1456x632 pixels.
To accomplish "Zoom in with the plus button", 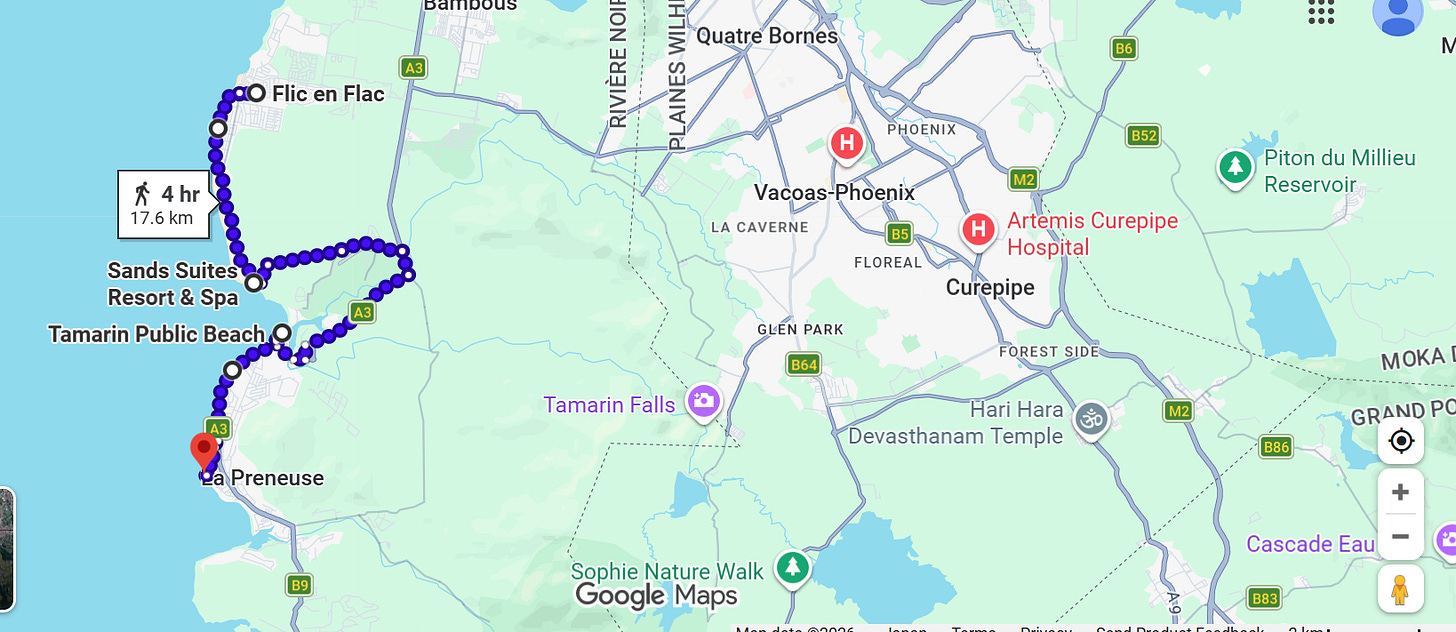I will coord(1401,492).
